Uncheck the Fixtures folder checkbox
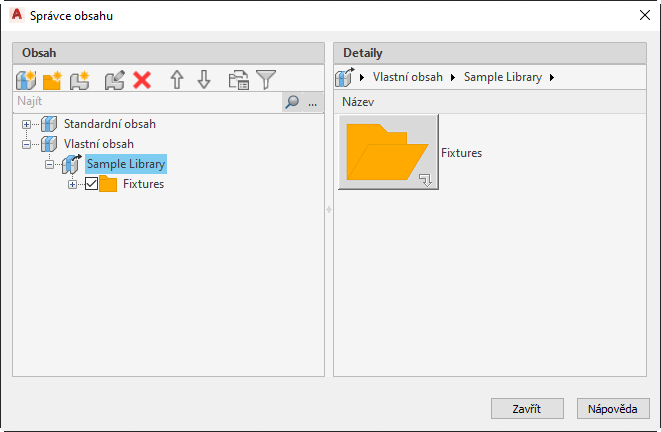Screen dimensions: 661x432 [x=92, y=184]
